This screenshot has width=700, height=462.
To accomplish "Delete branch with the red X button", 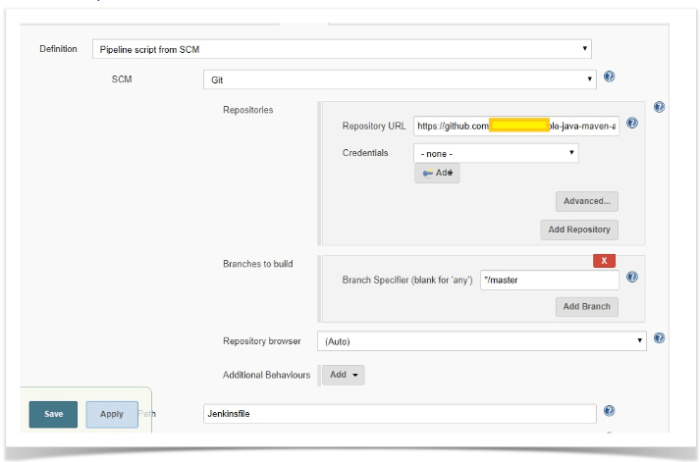I will click(604, 261).
